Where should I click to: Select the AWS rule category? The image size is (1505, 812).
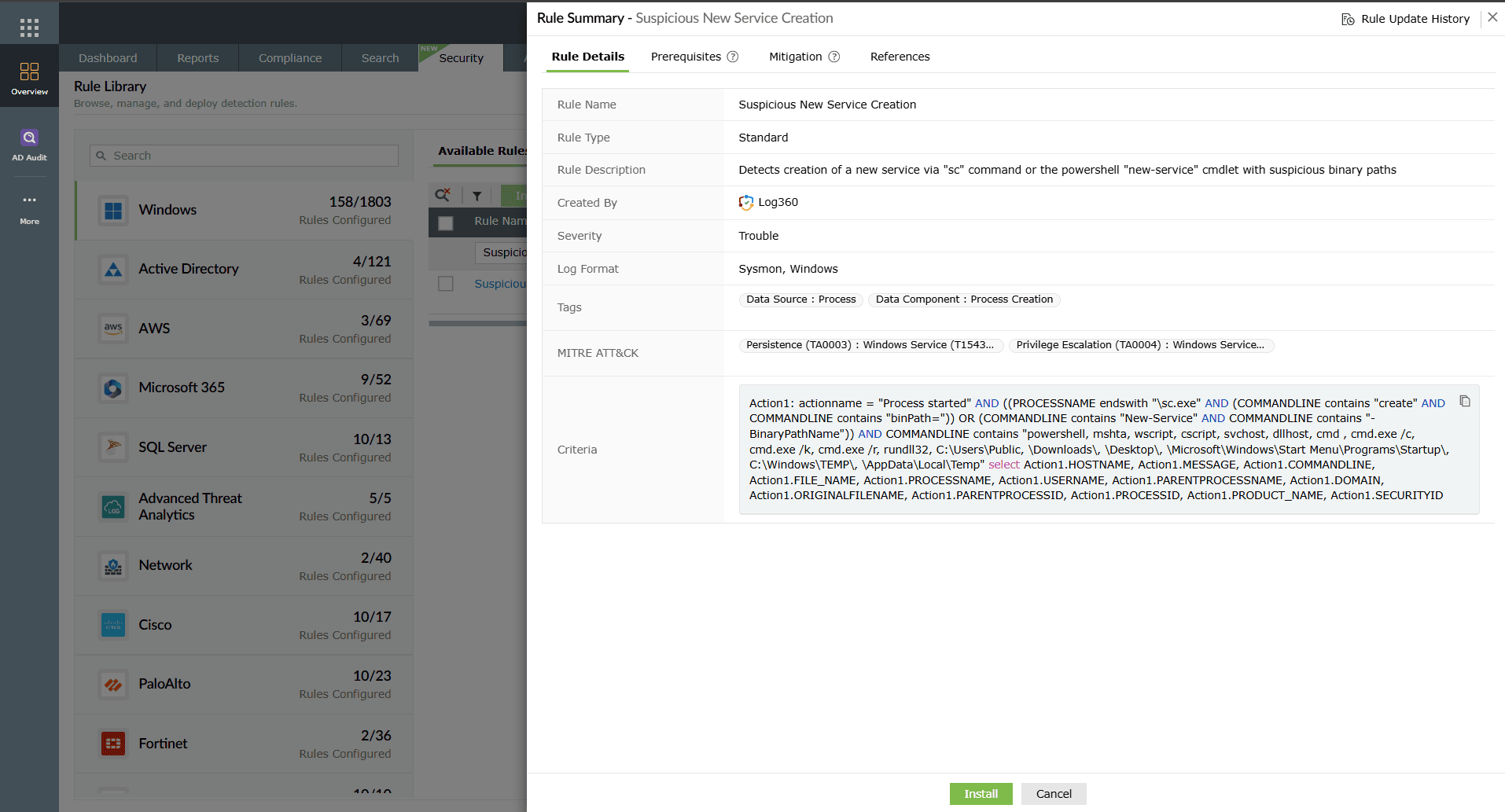point(244,329)
